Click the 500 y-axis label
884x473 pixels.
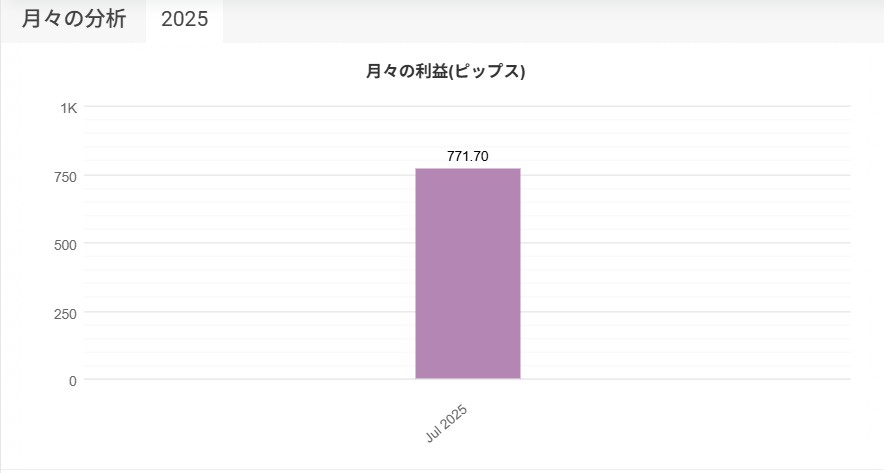(65, 245)
